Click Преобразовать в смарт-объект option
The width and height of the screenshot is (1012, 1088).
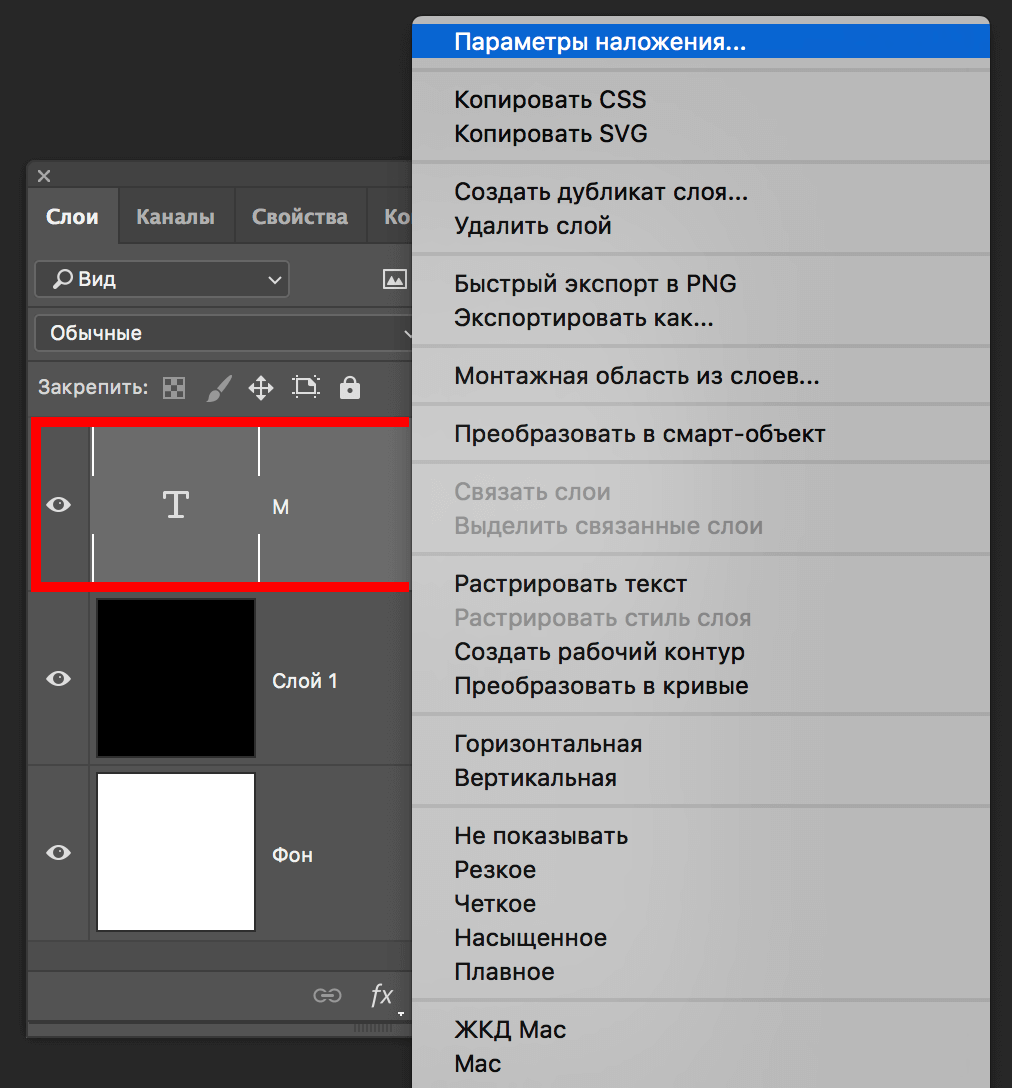tap(639, 434)
